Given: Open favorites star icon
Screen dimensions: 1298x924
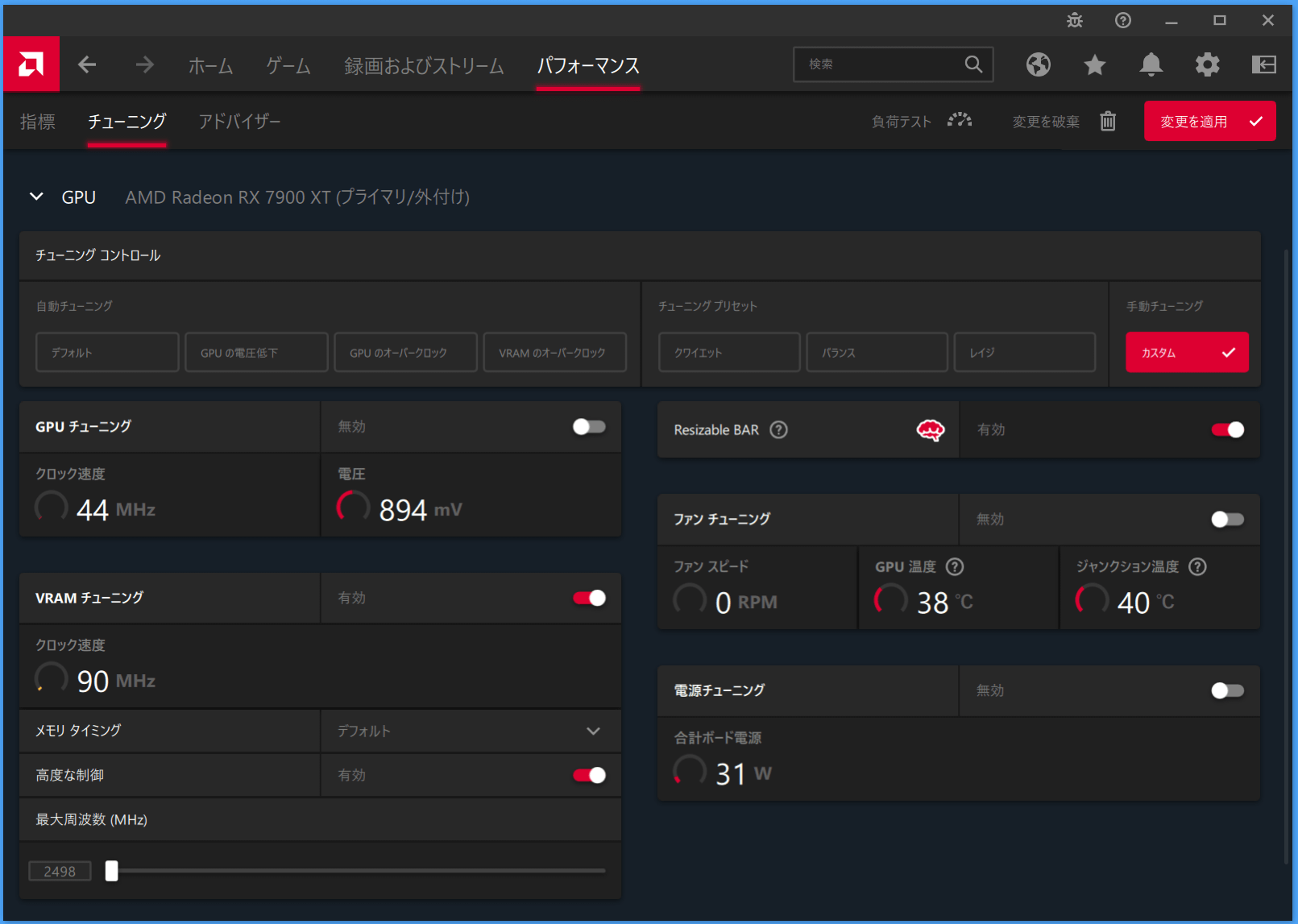Looking at the screenshot, I should coord(1095,64).
